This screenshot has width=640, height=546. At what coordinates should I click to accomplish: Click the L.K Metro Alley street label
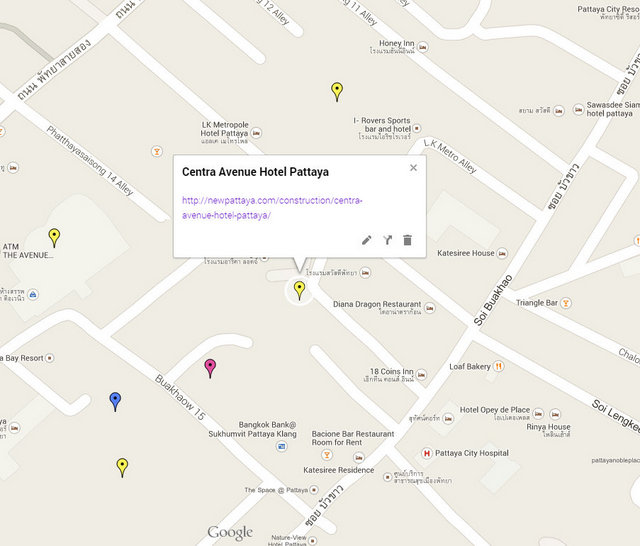pyautogui.click(x=450, y=156)
